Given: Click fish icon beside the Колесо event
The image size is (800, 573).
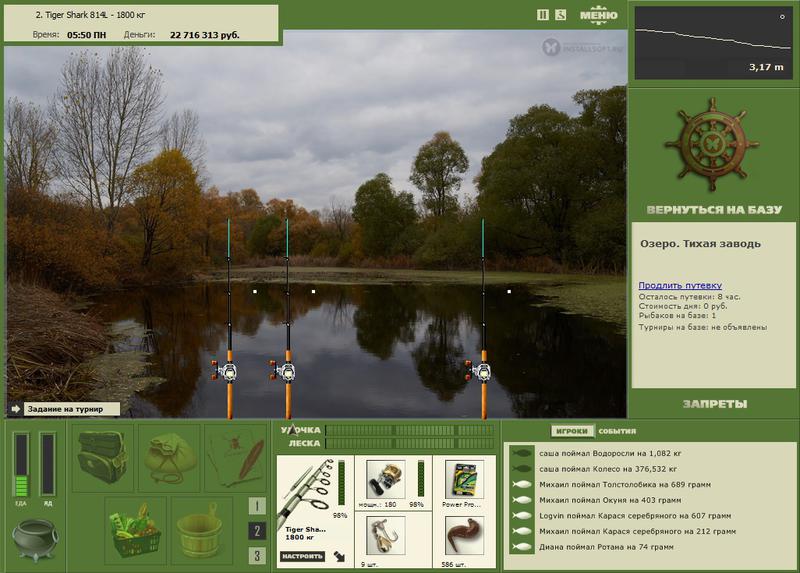Looking at the screenshot, I should (x=522, y=469).
